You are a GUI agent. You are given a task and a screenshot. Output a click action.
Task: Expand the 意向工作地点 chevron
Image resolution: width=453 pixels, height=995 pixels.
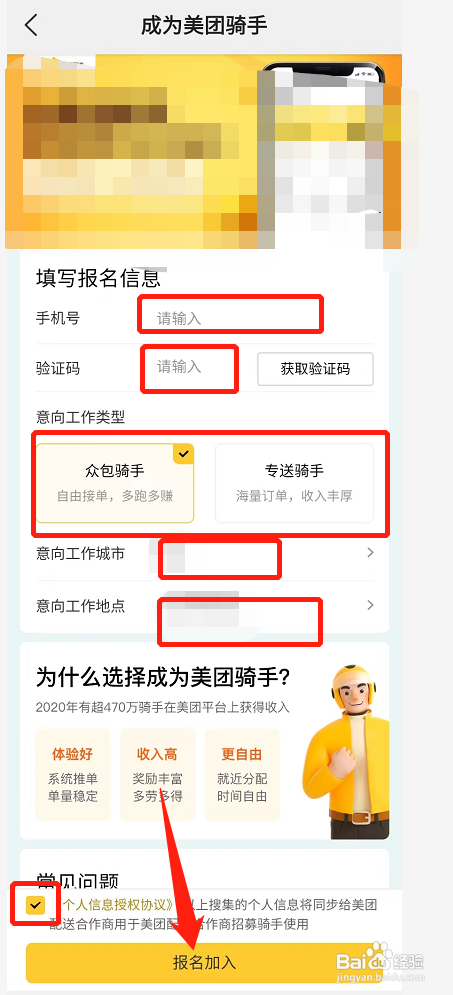coord(371,605)
